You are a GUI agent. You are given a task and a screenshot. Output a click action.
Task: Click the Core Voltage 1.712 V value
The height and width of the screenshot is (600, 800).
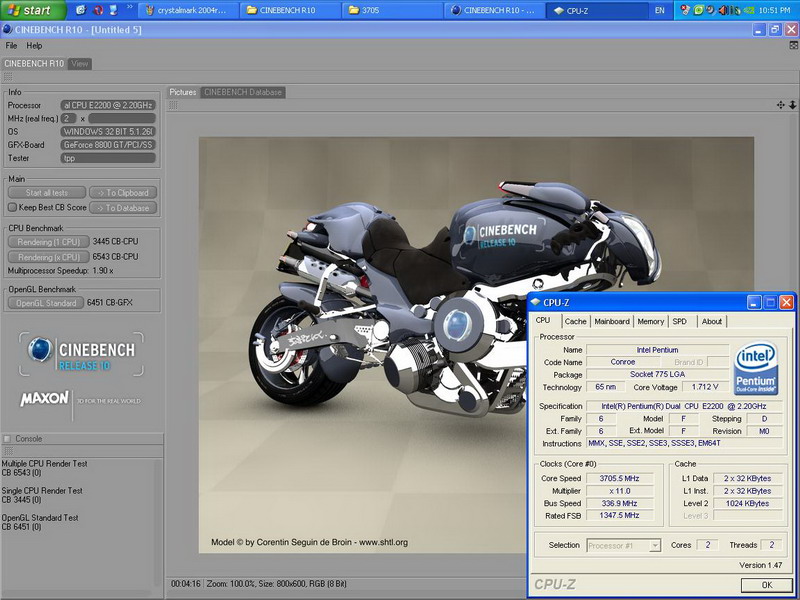pos(705,387)
